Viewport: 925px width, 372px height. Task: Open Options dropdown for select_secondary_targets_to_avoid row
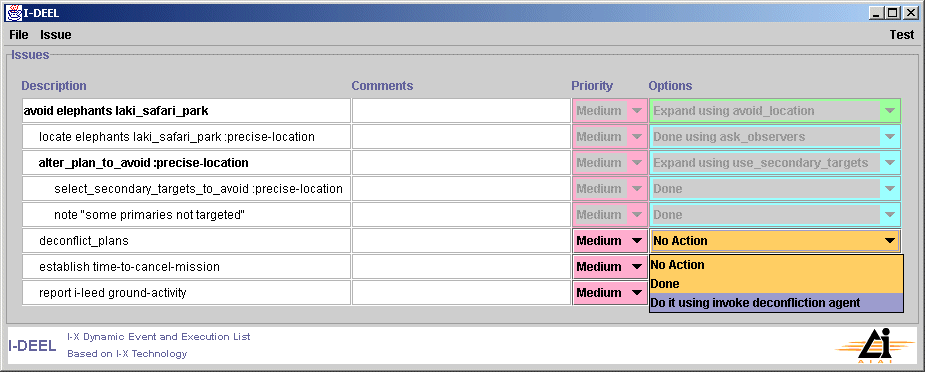click(775, 189)
